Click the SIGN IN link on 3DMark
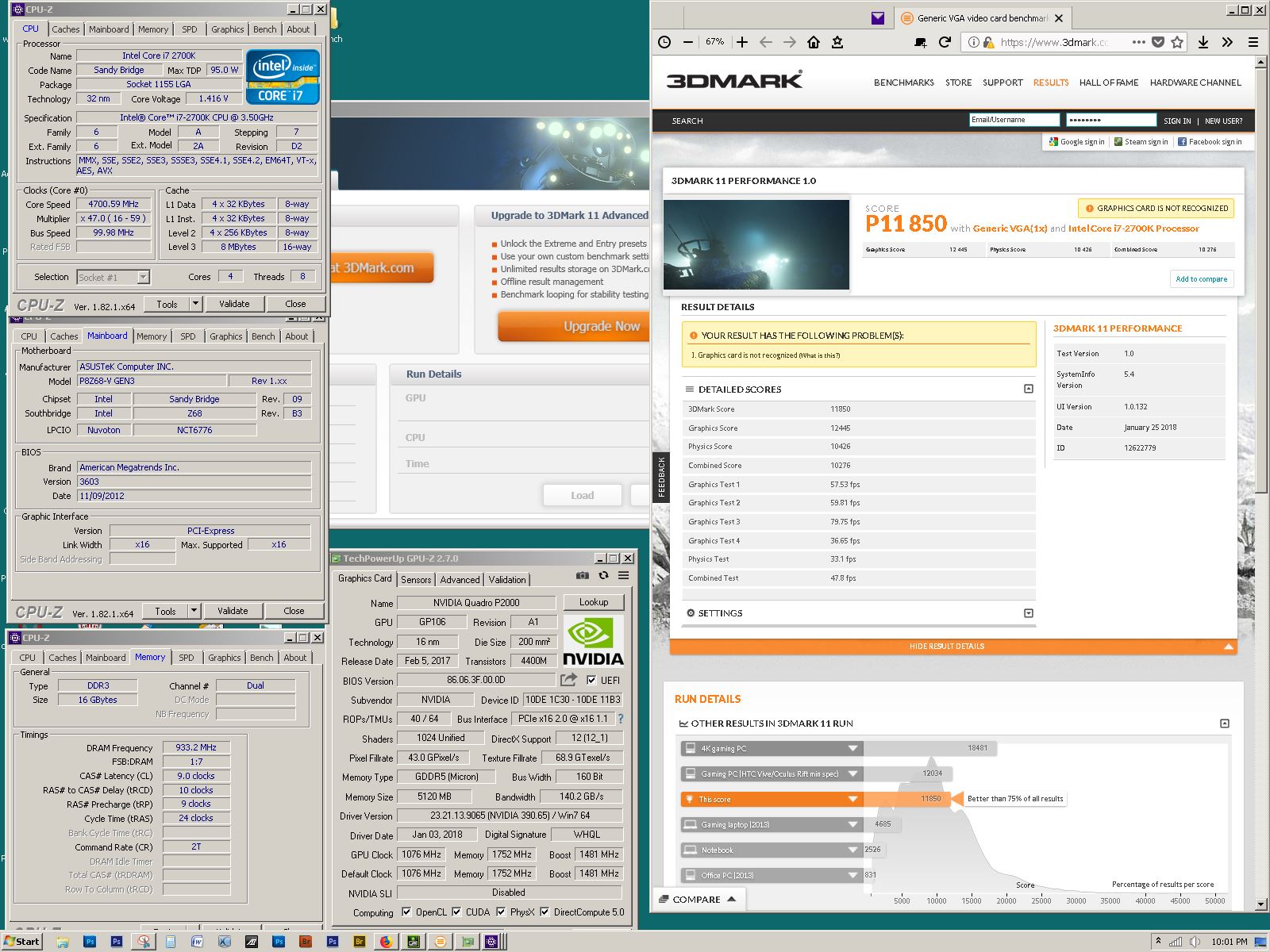Viewport: 1270px width, 952px height. (1177, 121)
